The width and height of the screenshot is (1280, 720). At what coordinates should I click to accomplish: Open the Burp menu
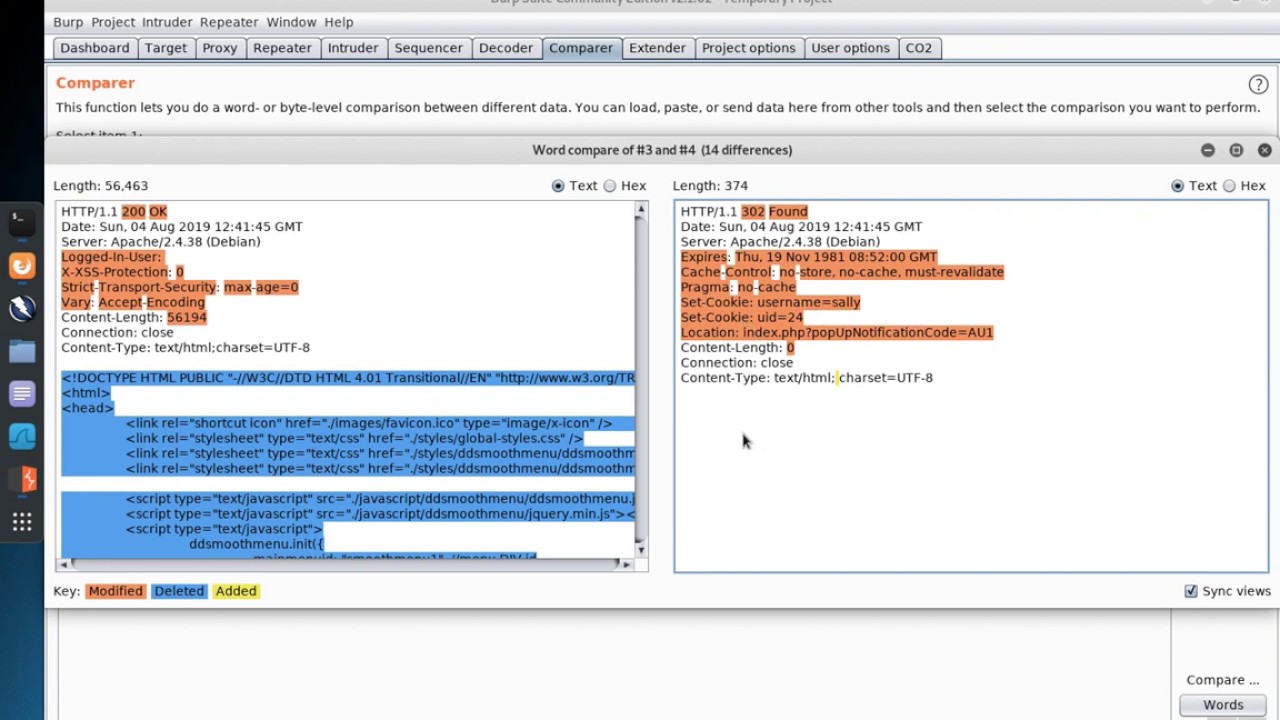coord(68,22)
